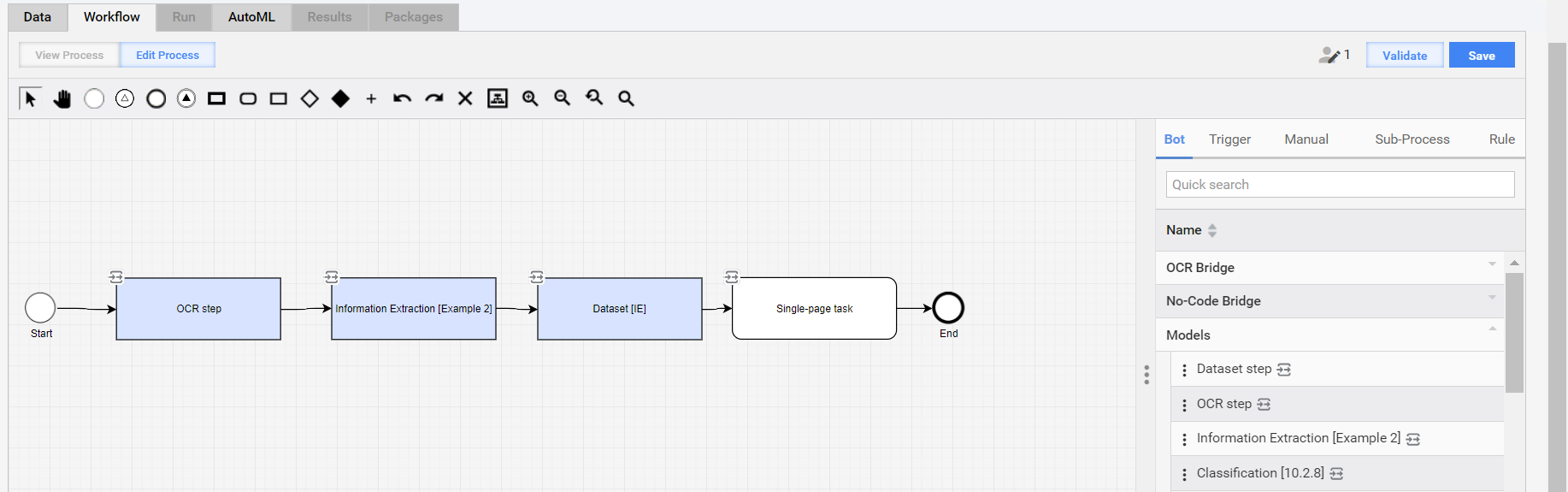
Task: Click the Validate button
Action: tap(1405, 56)
